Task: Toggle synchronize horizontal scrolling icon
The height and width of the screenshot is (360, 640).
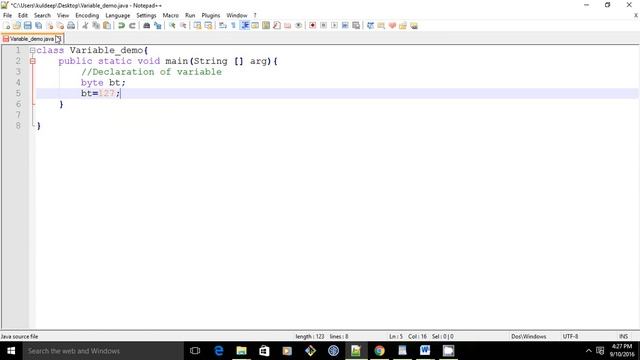Action: click(209, 25)
